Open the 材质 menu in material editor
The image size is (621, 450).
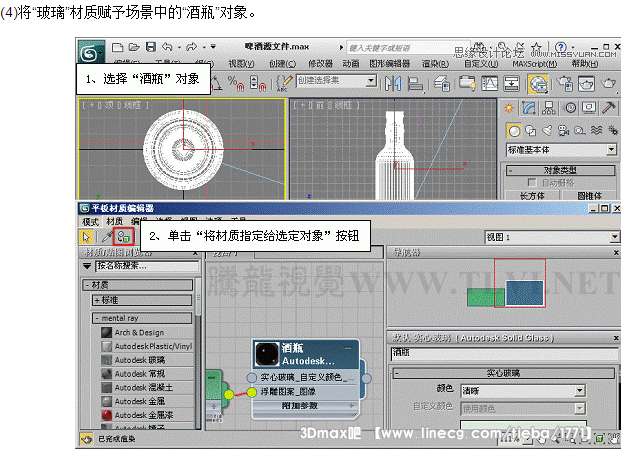click(x=114, y=221)
